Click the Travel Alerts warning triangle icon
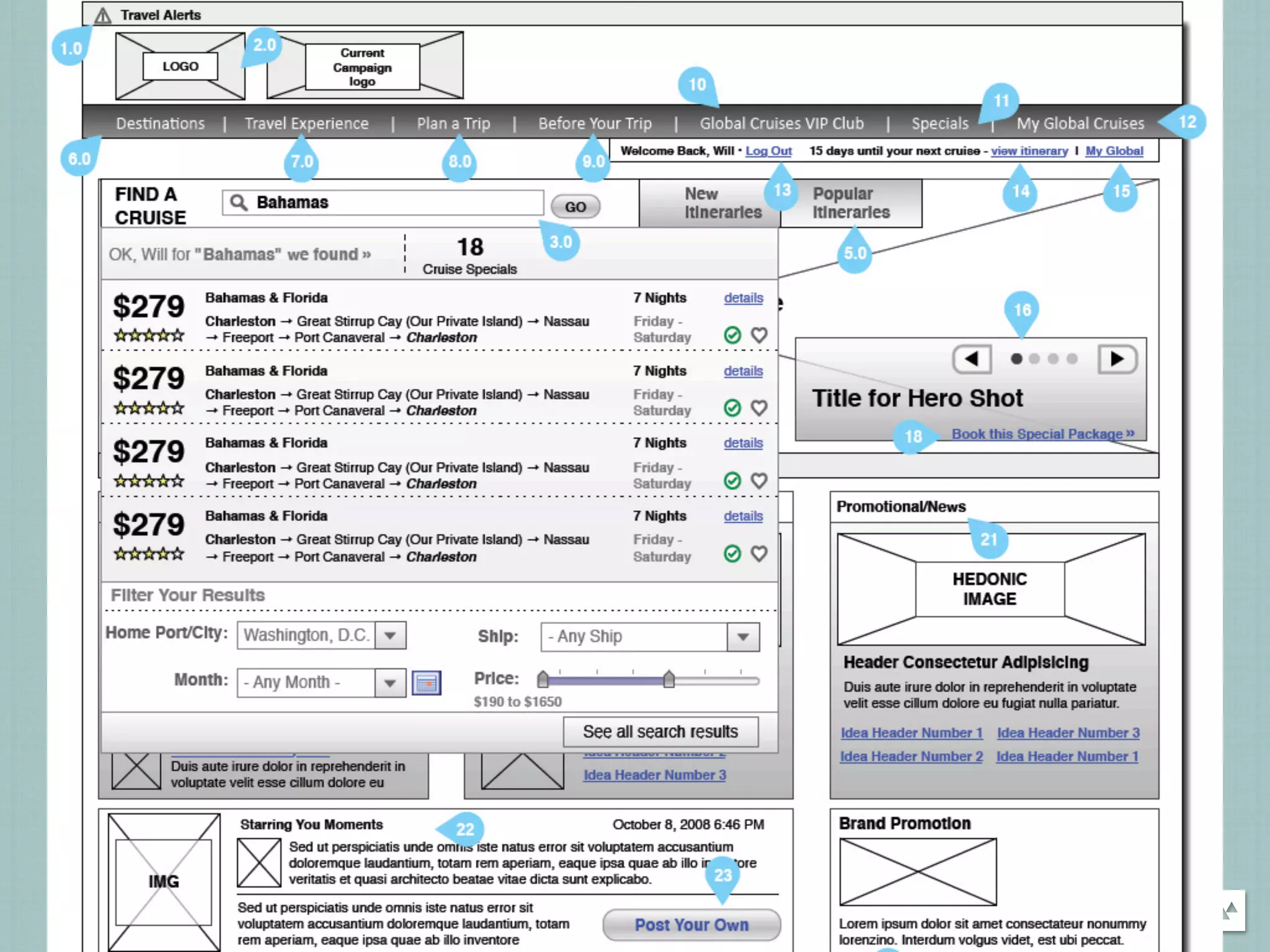Image resolution: width=1270 pixels, height=952 pixels. pyautogui.click(x=103, y=15)
